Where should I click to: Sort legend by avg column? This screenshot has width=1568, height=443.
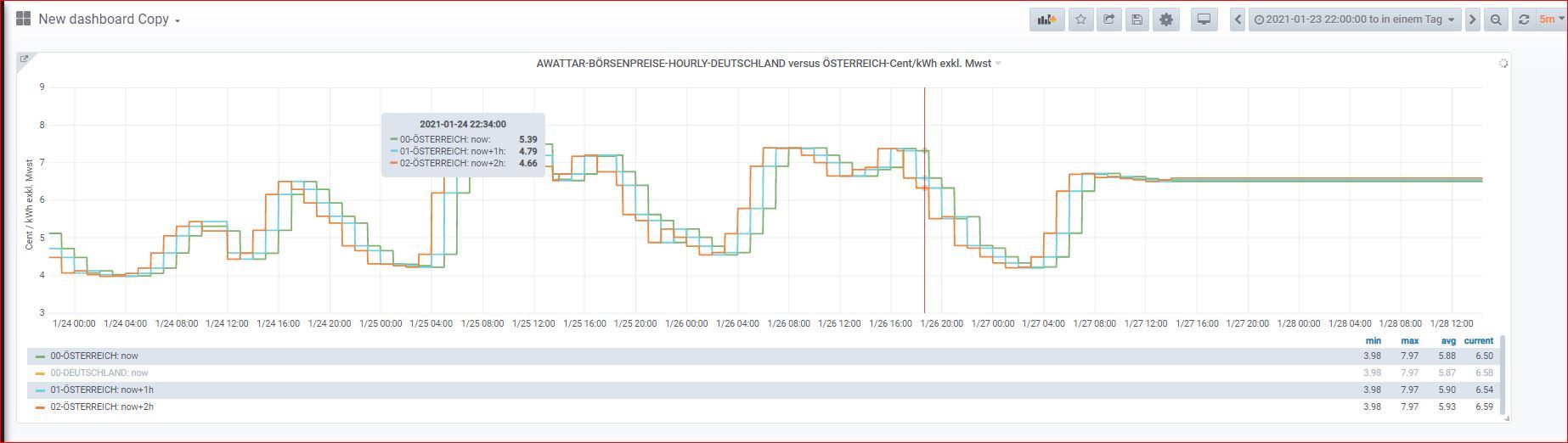tap(1448, 341)
